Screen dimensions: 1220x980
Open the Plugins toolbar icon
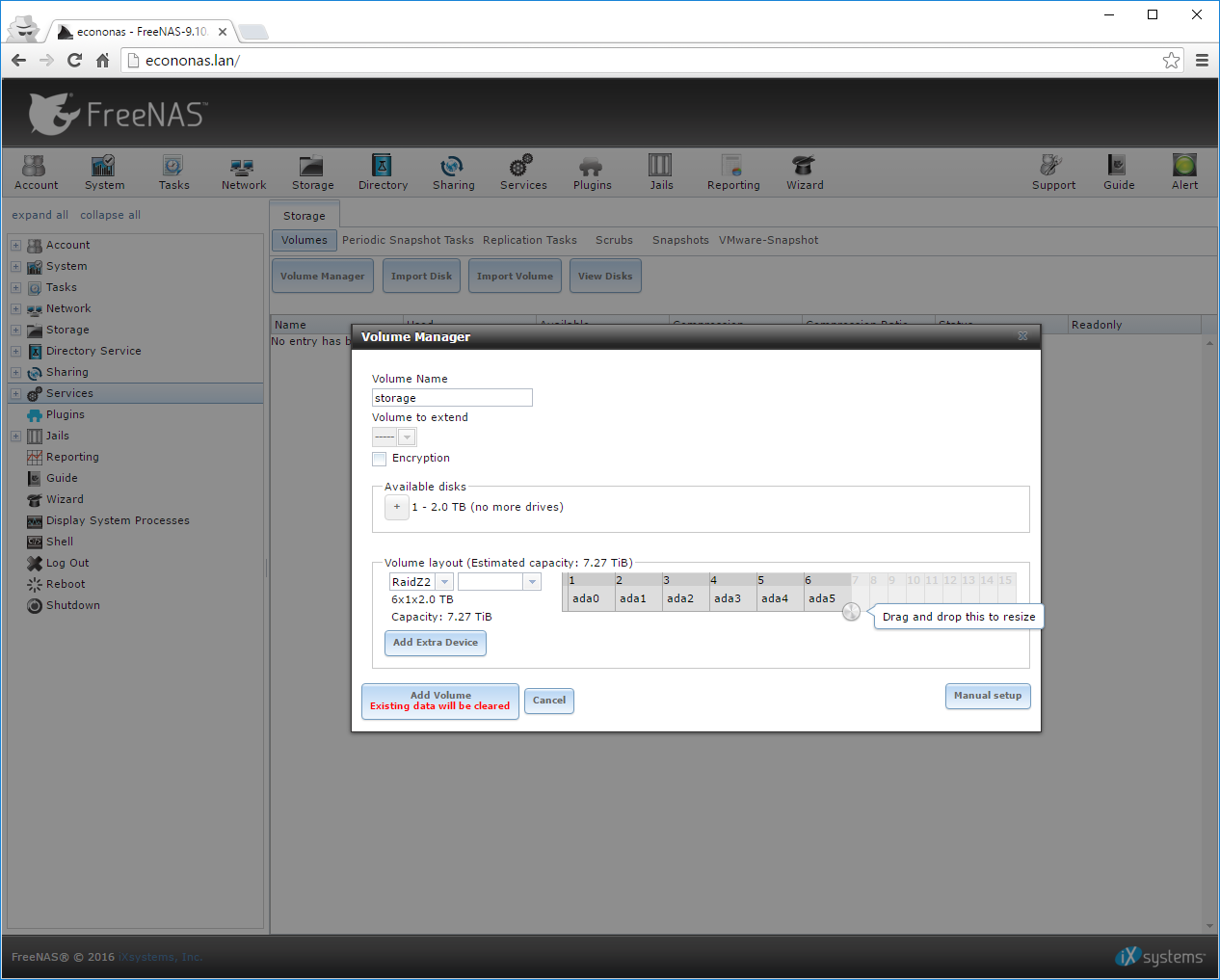click(x=592, y=172)
